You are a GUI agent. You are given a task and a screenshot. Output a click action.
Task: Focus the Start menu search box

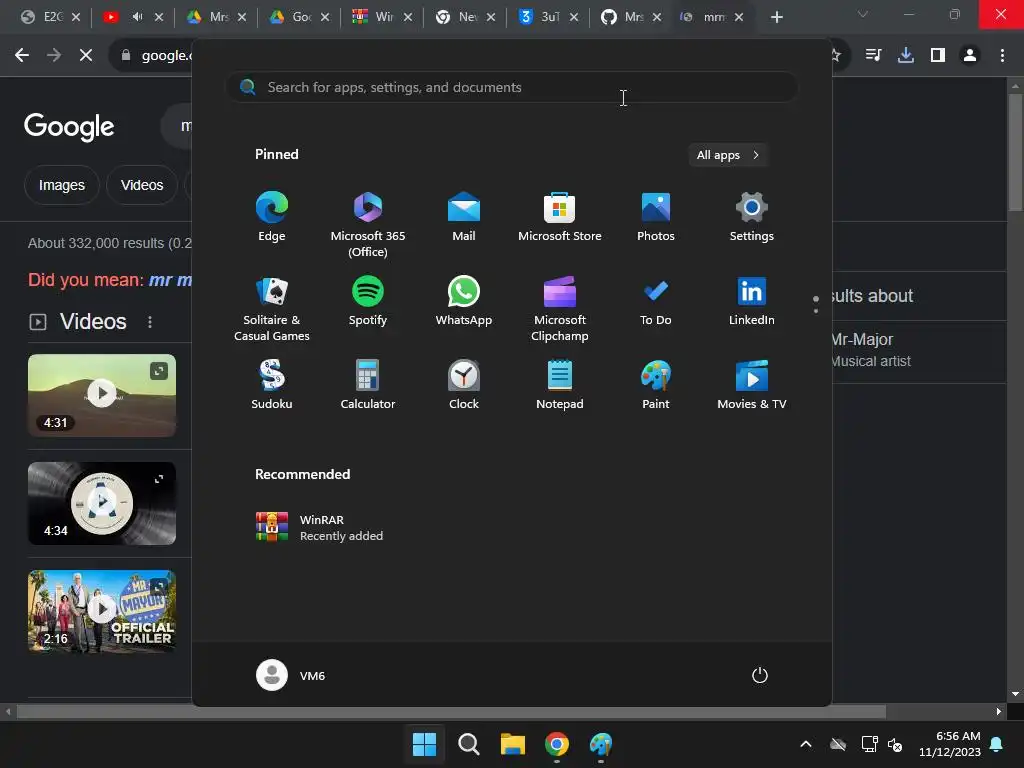click(x=511, y=87)
